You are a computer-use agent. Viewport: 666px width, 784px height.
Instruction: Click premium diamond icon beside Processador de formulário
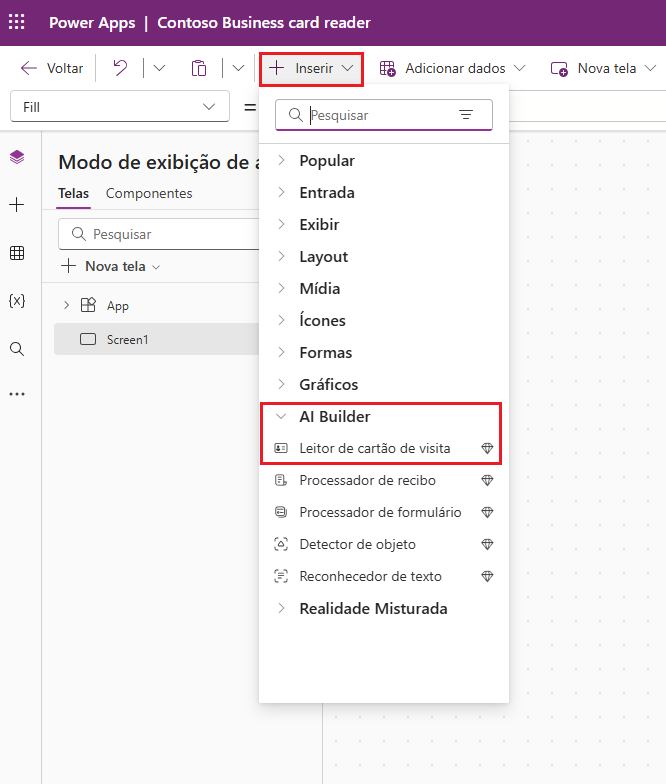point(488,512)
